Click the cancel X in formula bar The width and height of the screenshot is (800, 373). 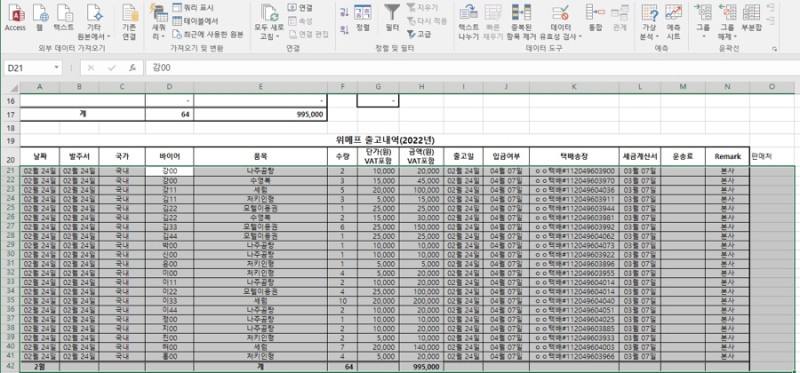pyautogui.click(x=91, y=68)
